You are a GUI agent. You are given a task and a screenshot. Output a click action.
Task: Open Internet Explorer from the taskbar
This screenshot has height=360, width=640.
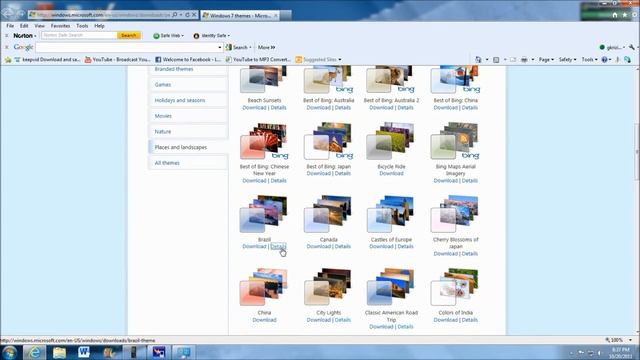[x=34, y=352]
